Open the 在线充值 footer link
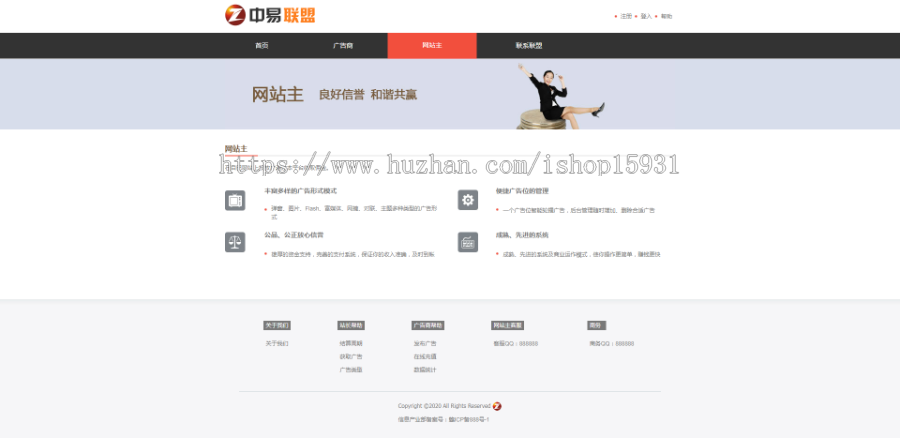Screen dimensions: 900x438 pyautogui.click(x=425, y=356)
